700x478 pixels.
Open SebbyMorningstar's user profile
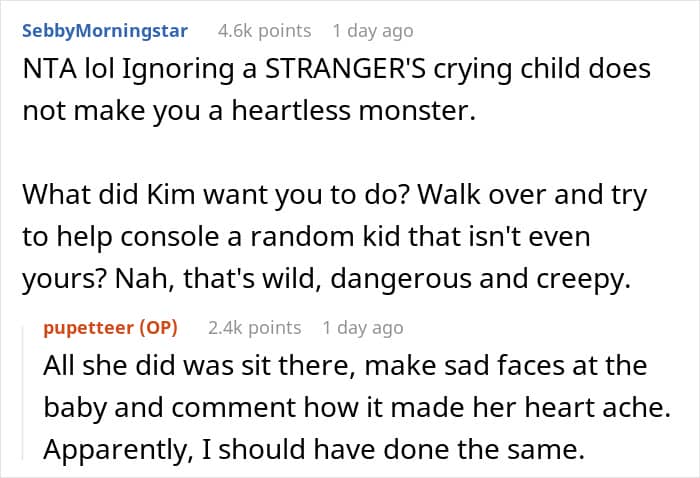point(104,30)
